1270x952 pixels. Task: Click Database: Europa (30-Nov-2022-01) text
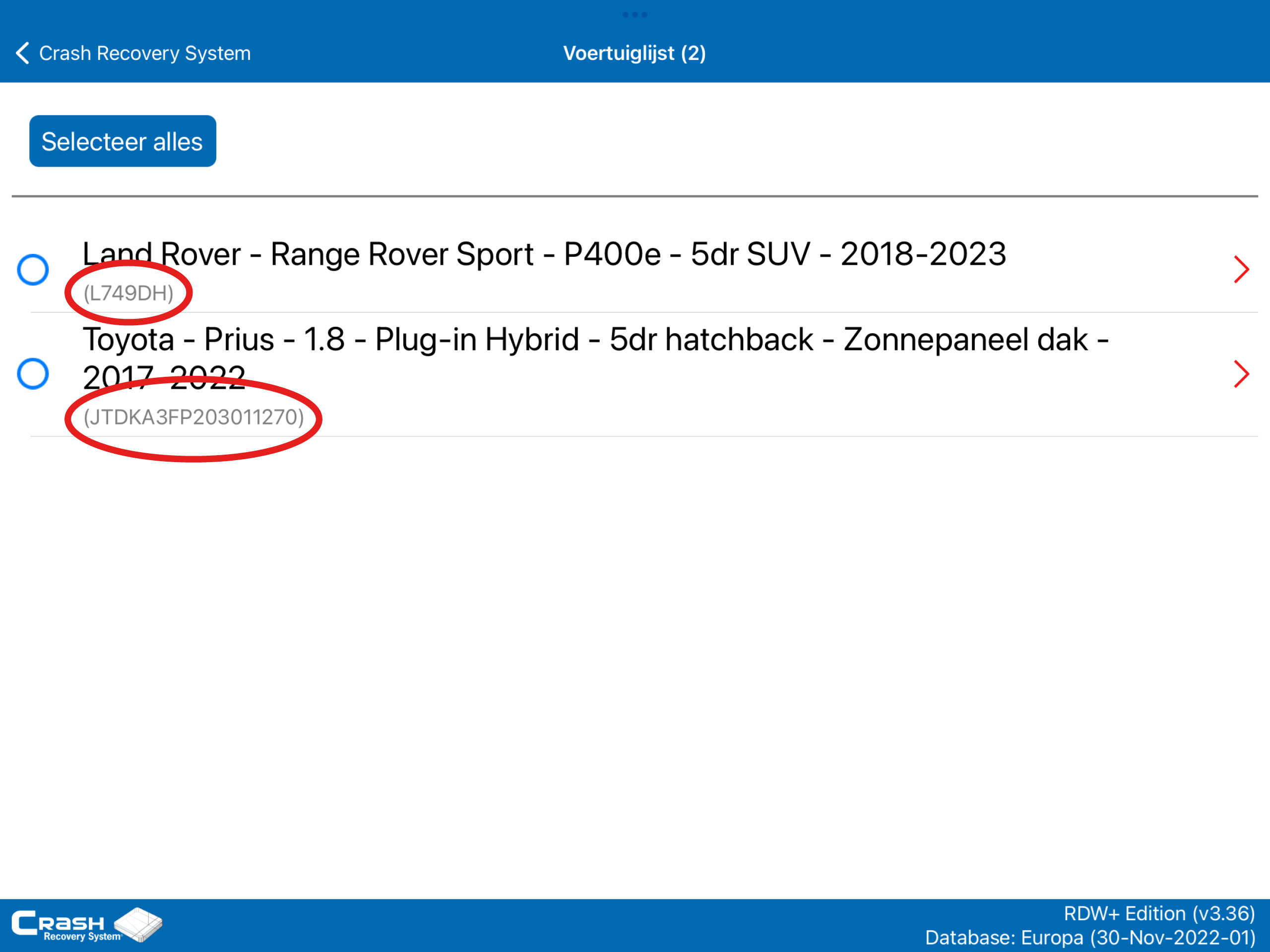pos(1090,938)
